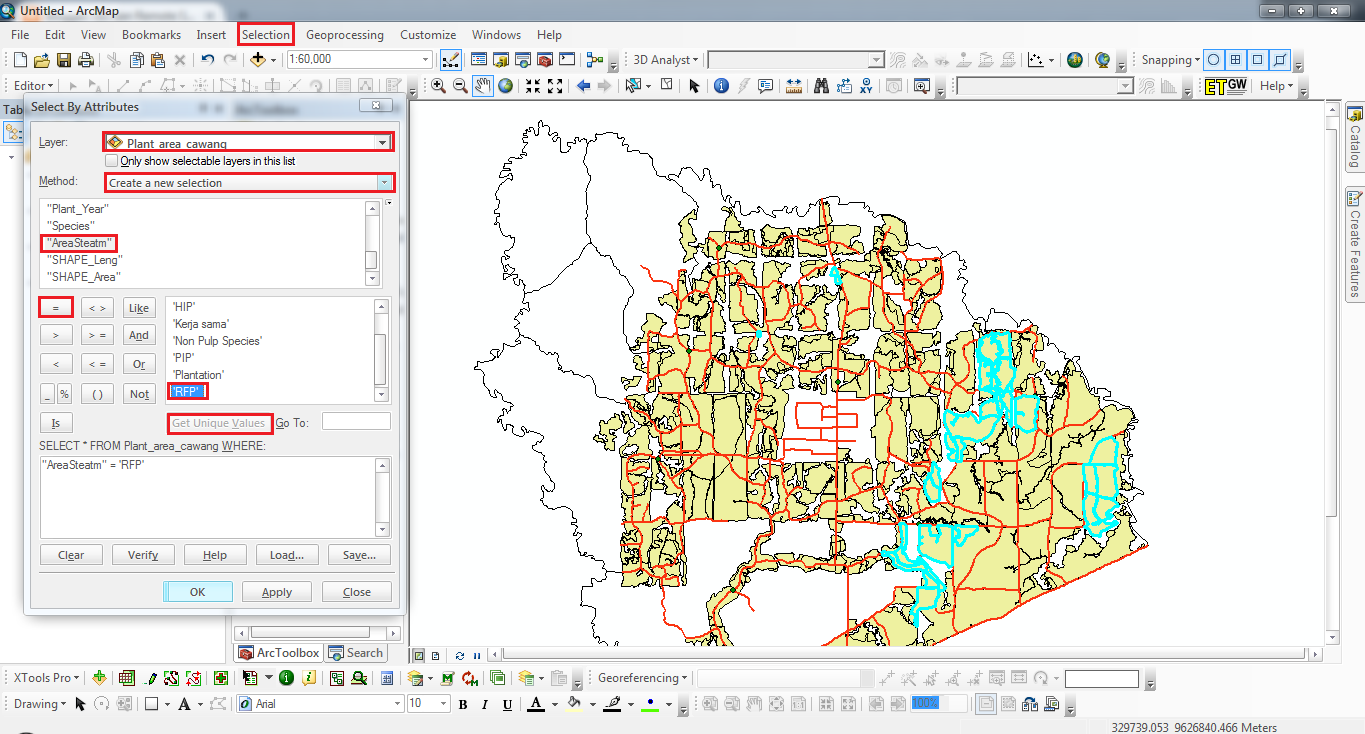Toggle underline text in Drawing toolbar
Image resolution: width=1365 pixels, height=734 pixels.
[x=507, y=704]
